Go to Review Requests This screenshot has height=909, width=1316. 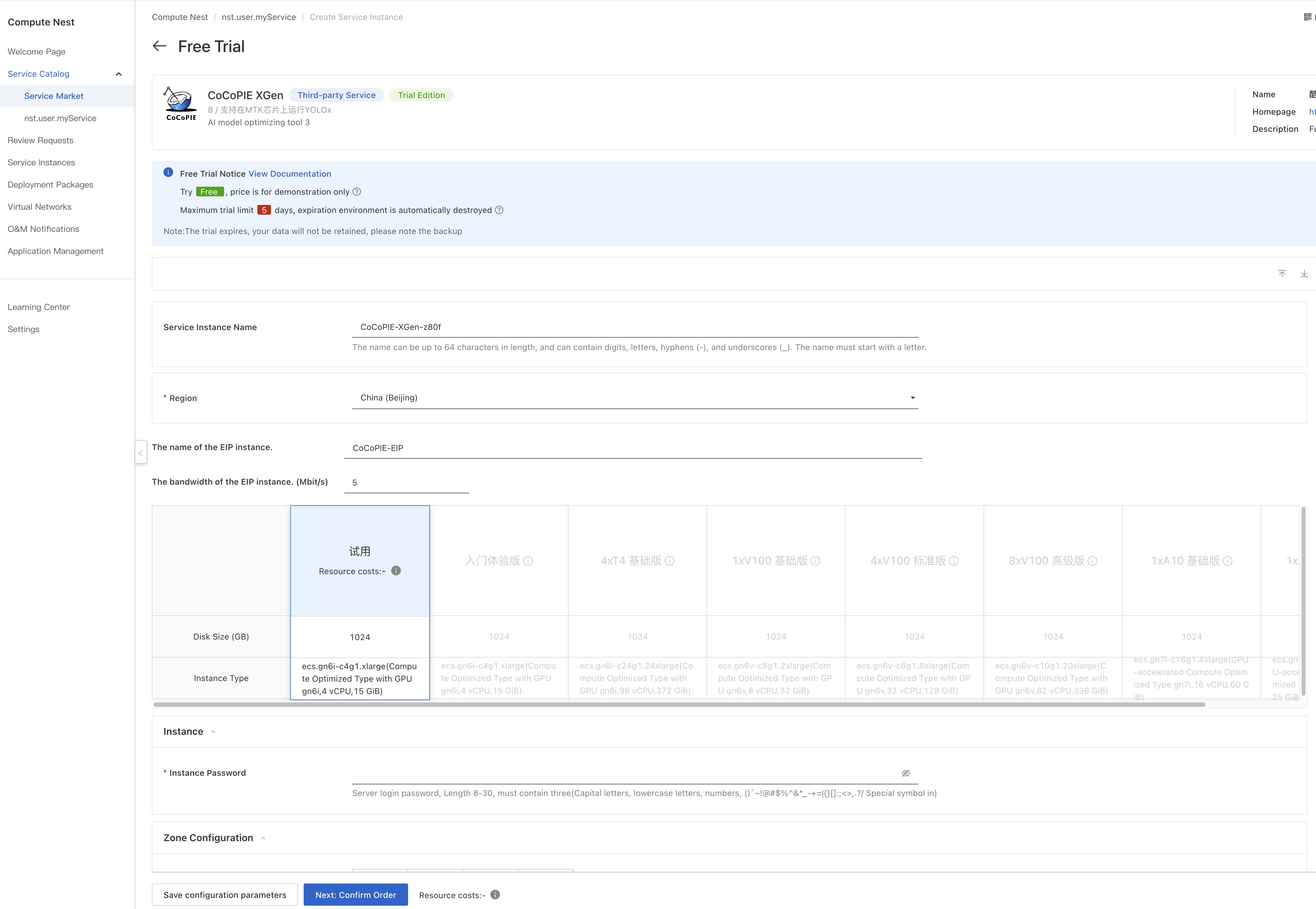click(40, 141)
